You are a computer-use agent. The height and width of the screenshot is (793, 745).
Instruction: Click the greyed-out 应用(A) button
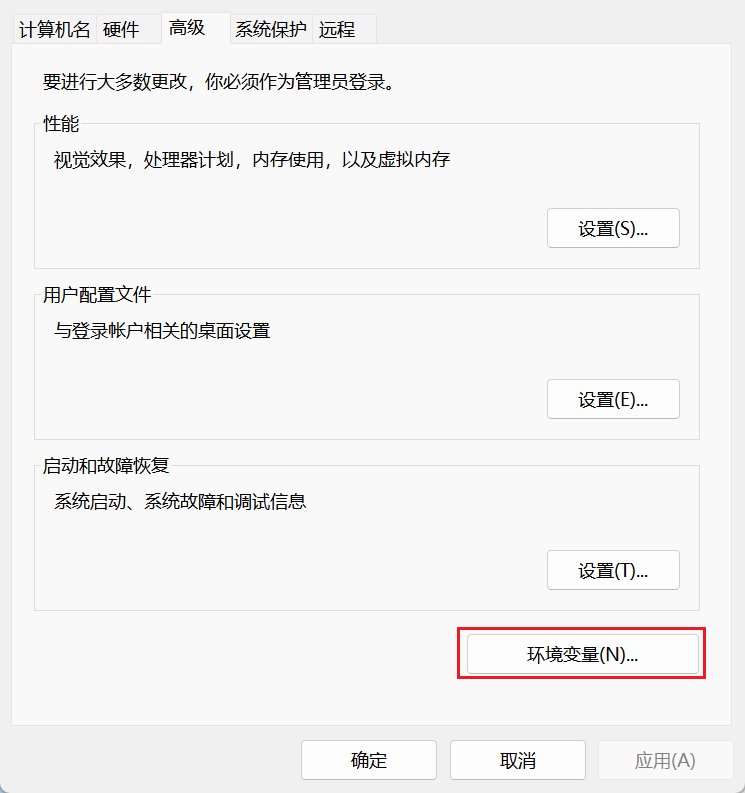tap(665, 760)
